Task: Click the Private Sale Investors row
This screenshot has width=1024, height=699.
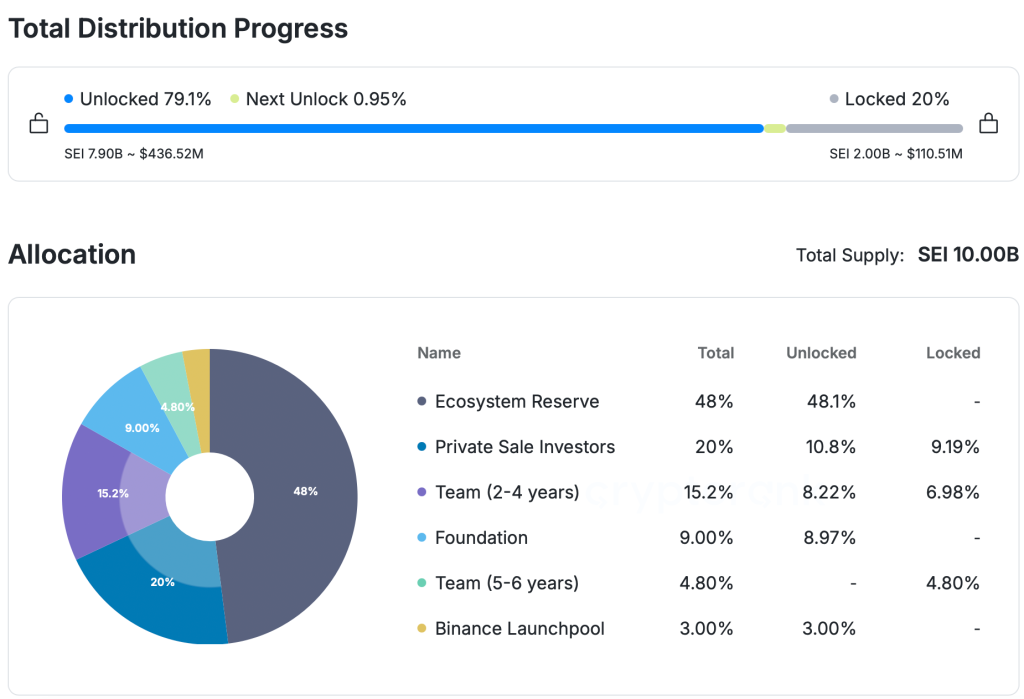Action: 525,447
